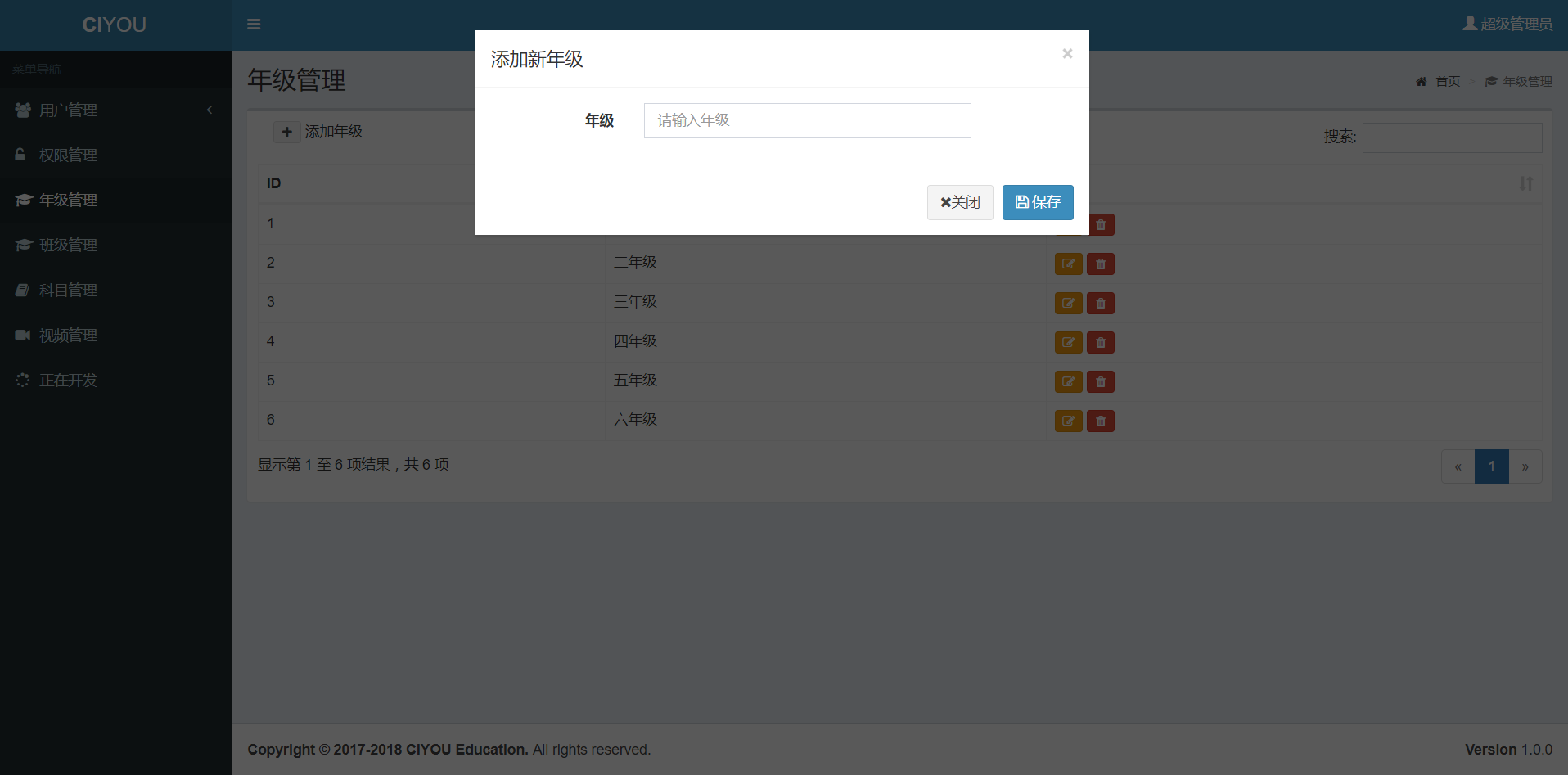Open 科目管理 in the sidebar
Image resolution: width=1568 pixels, height=775 pixels.
click(x=116, y=290)
